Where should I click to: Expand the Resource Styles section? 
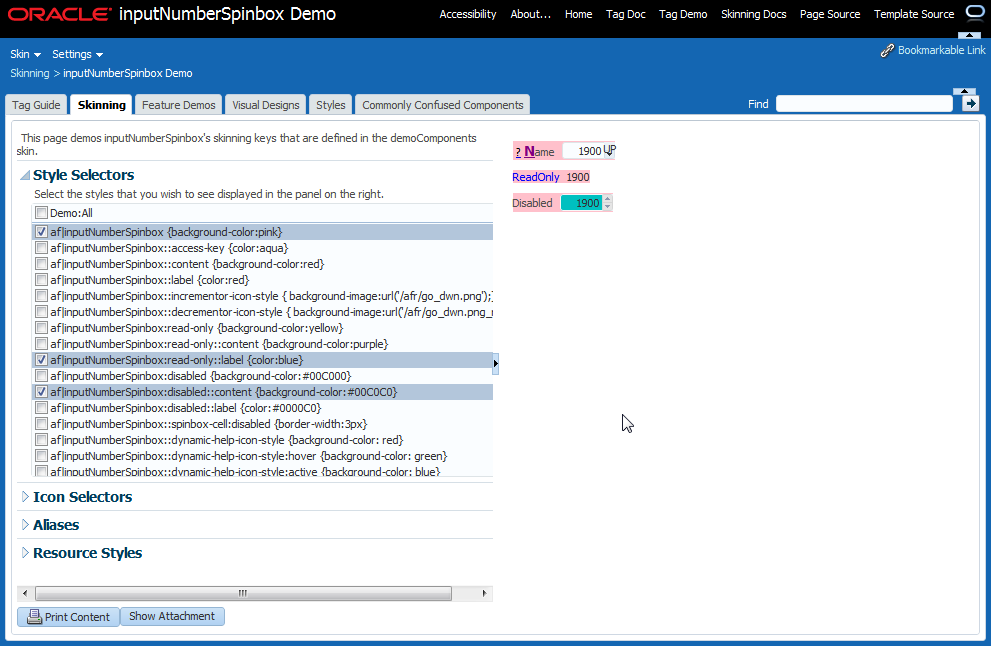25,552
